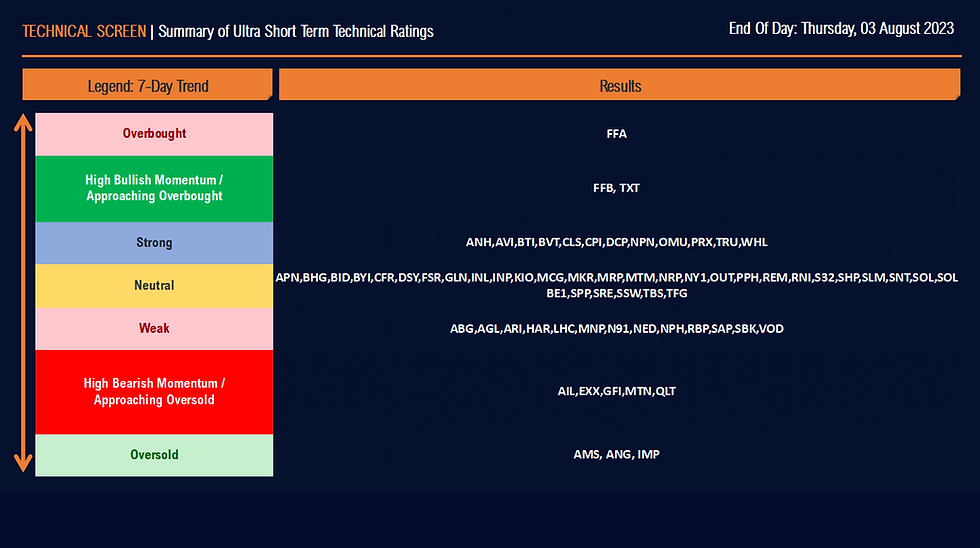The image size is (980, 548).
Task: Click the 'FFA' overbought result
Action: [x=616, y=134]
